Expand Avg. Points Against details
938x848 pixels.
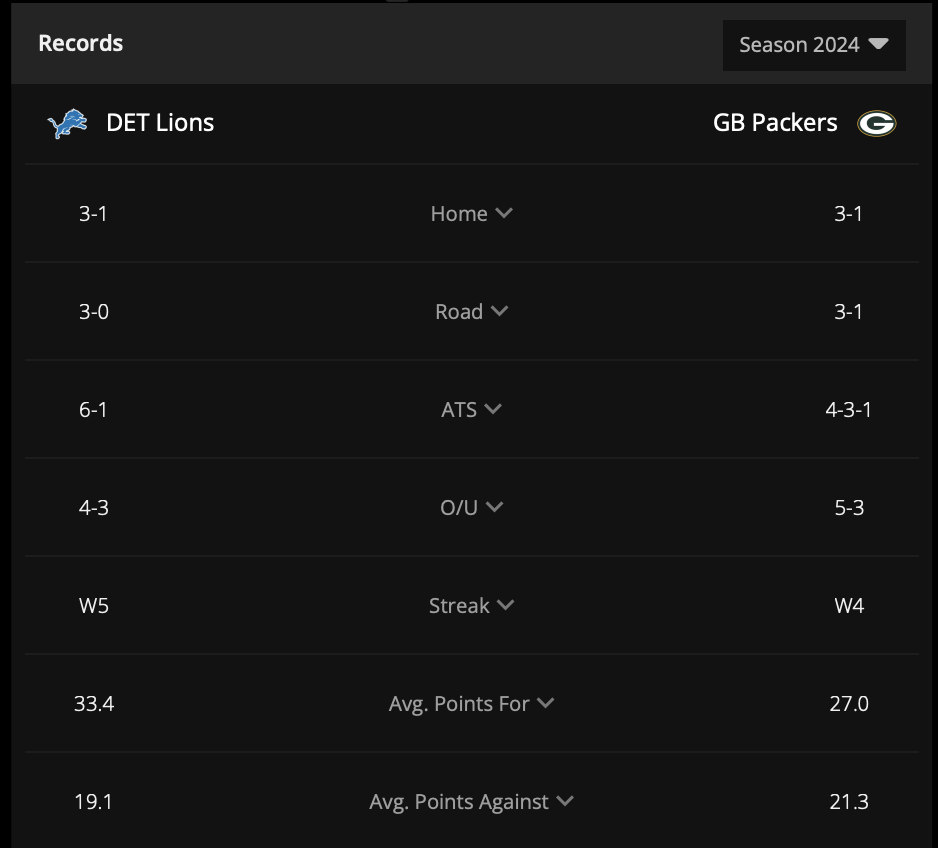(x=471, y=802)
